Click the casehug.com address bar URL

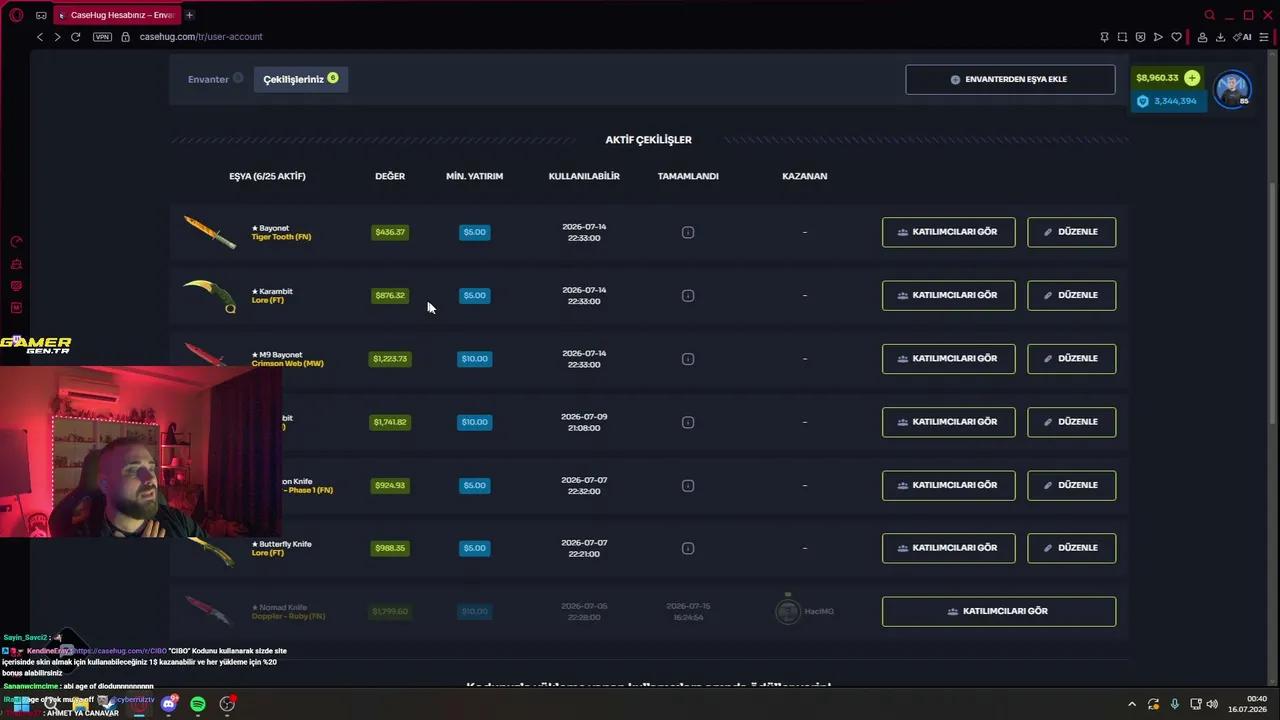201,37
